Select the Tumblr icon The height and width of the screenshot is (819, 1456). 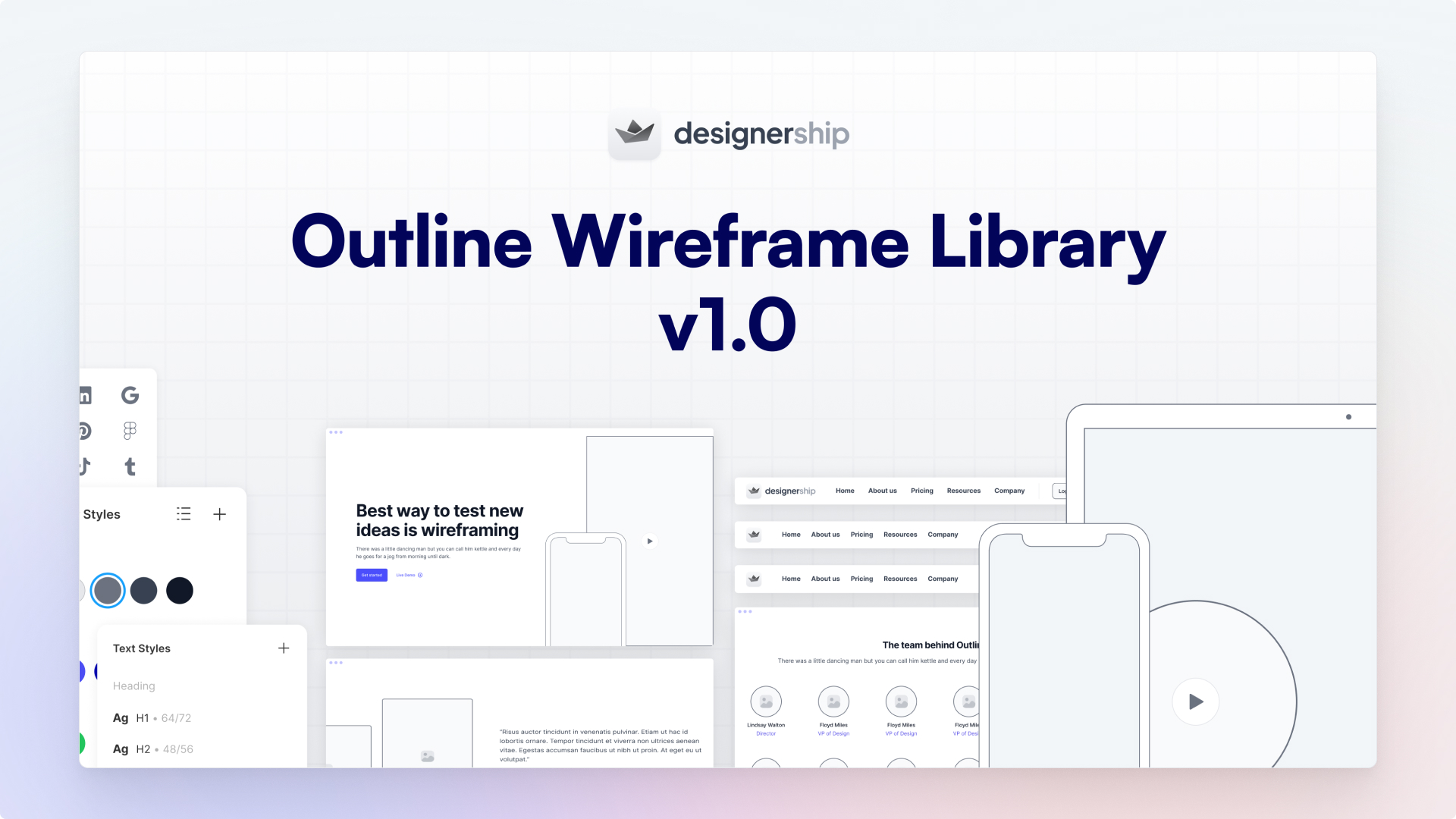[130, 467]
